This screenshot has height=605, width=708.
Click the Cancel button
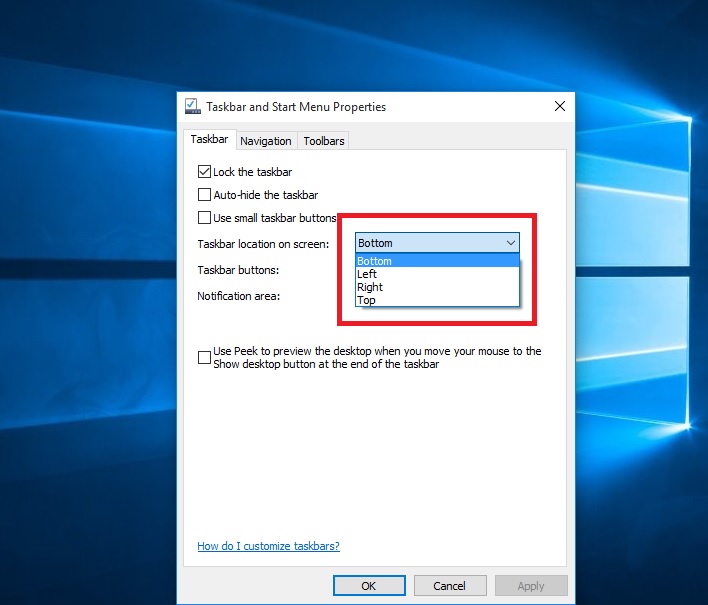click(450, 586)
